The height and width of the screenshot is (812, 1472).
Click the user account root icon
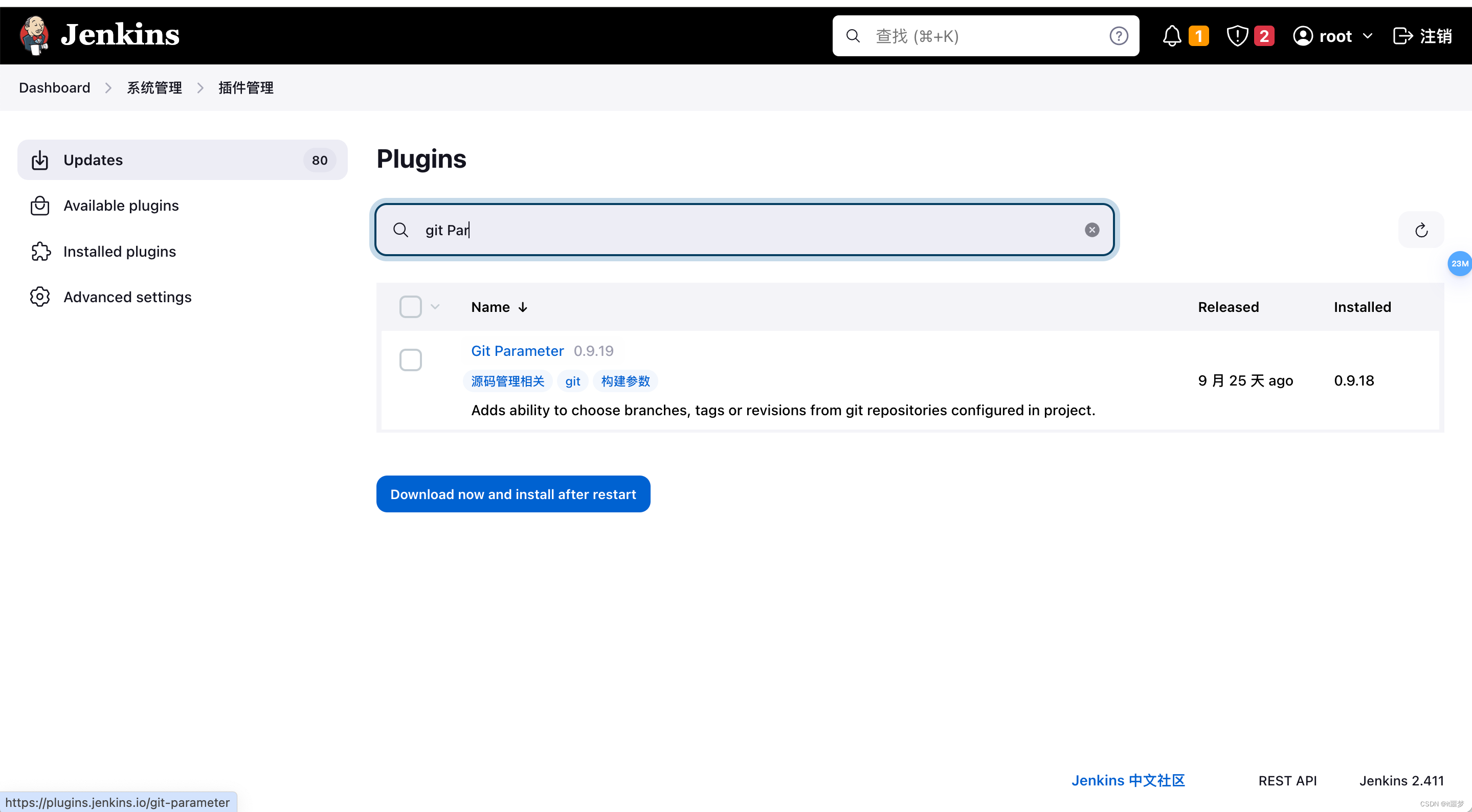click(x=1302, y=35)
